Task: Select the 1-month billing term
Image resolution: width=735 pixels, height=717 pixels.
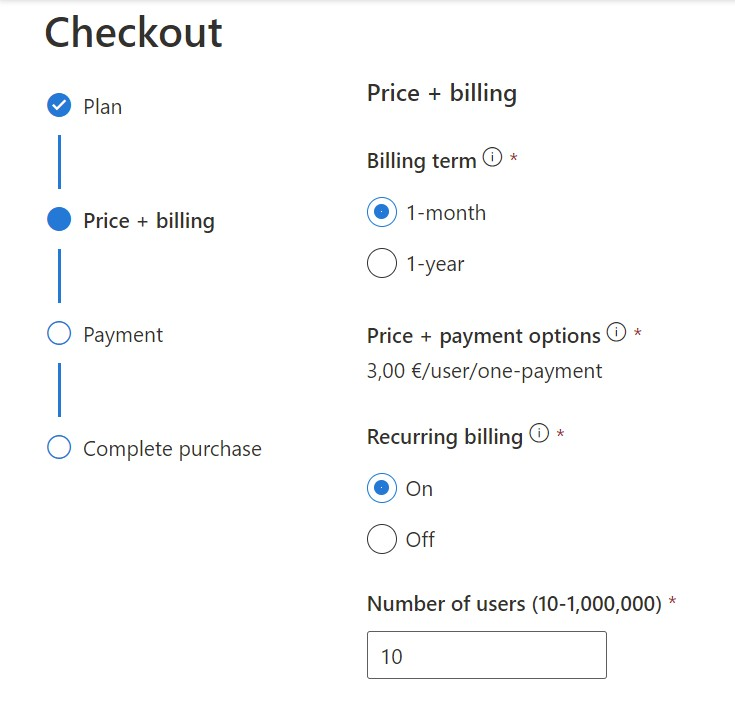Action: click(382, 212)
